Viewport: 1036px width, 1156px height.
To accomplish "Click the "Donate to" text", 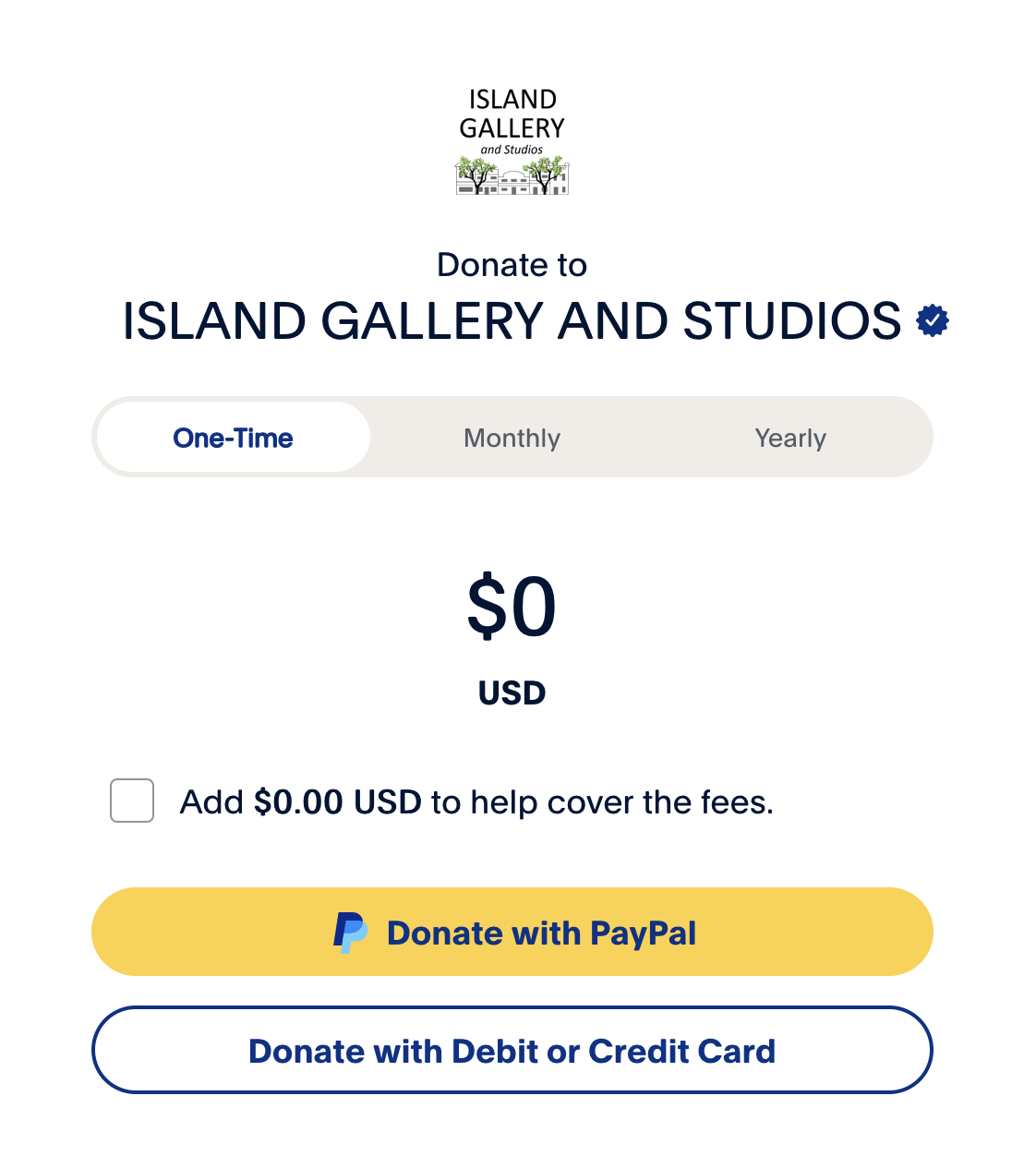I will click(512, 264).
